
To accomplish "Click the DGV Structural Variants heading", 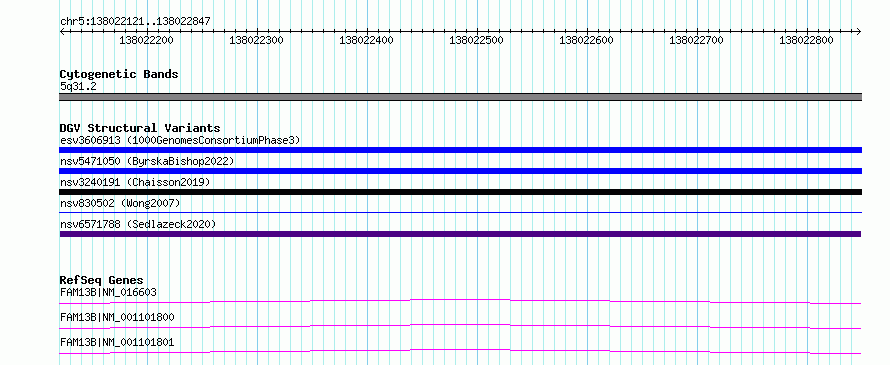I will [140, 128].
